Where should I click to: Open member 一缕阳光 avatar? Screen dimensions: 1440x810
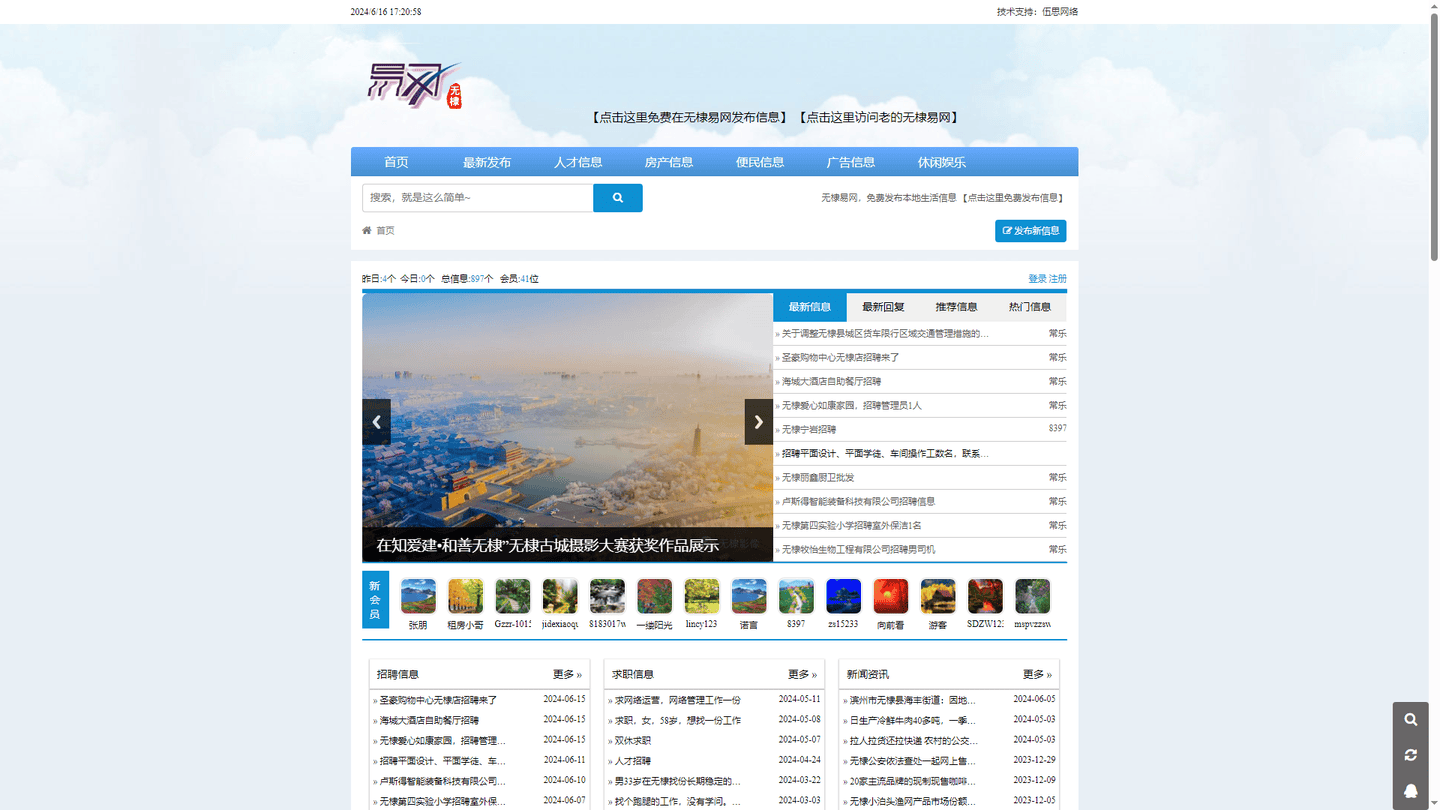click(655, 596)
